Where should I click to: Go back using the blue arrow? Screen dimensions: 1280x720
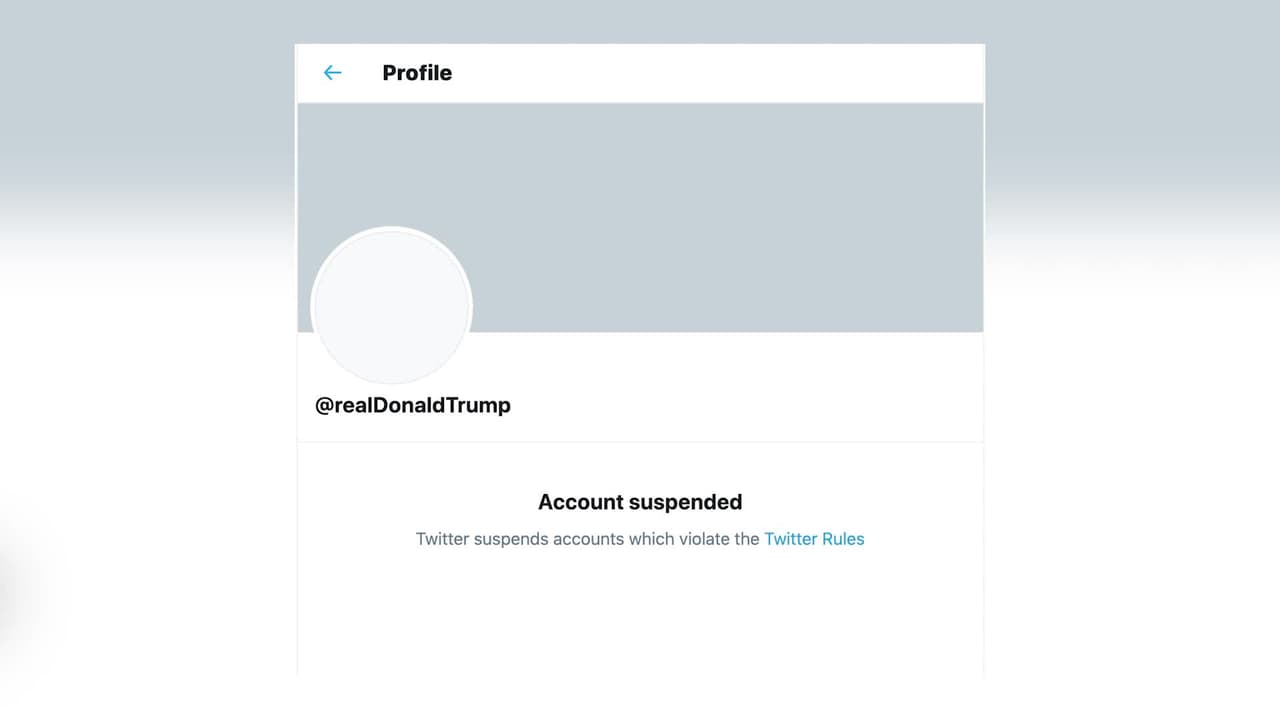tap(333, 73)
